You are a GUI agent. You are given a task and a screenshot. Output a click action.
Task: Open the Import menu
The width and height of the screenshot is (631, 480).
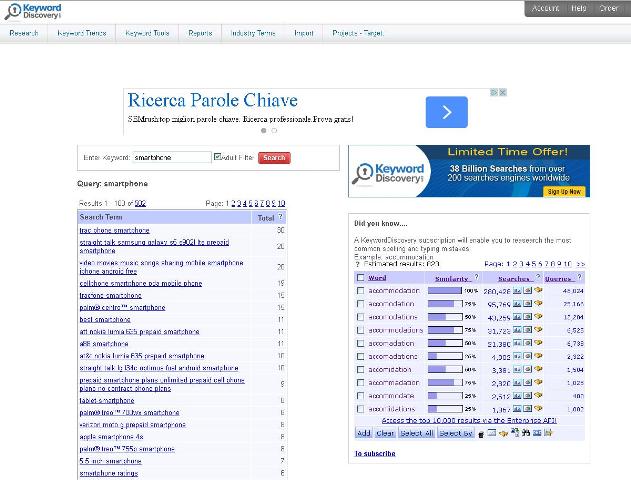pyautogui.click(x=304, y=33)
